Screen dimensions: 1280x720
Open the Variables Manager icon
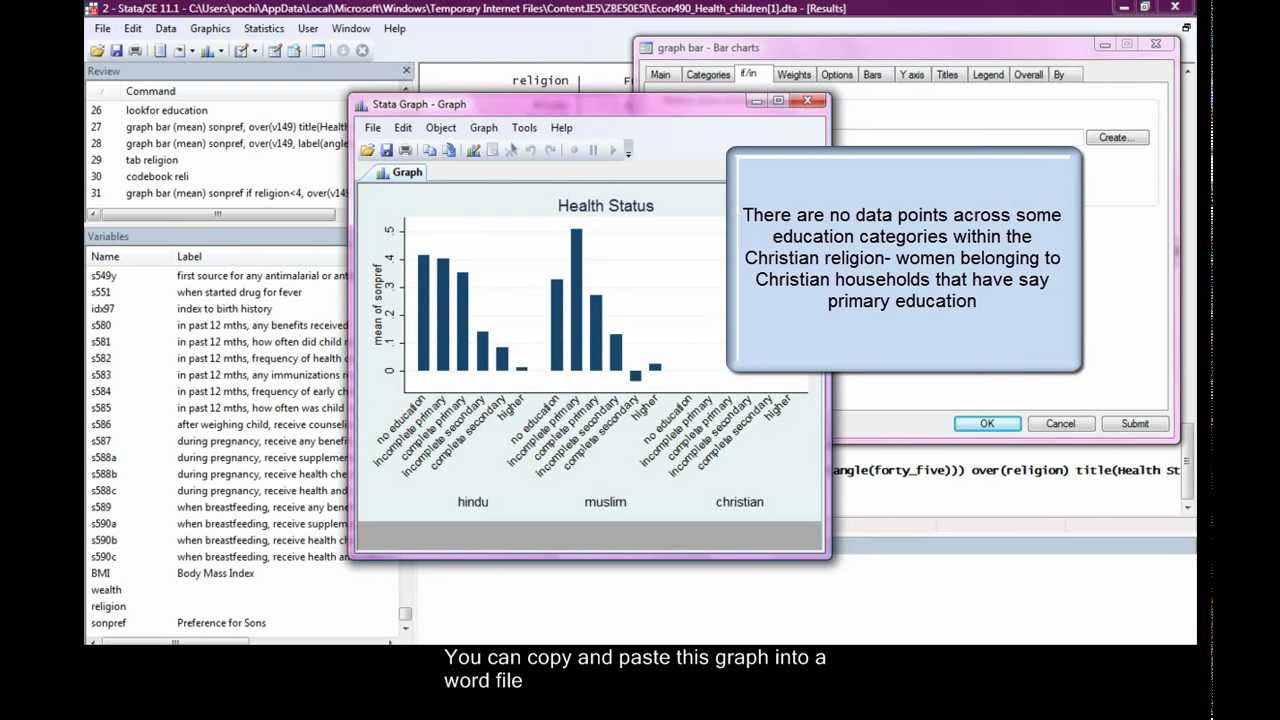click(x=318, y=50)
